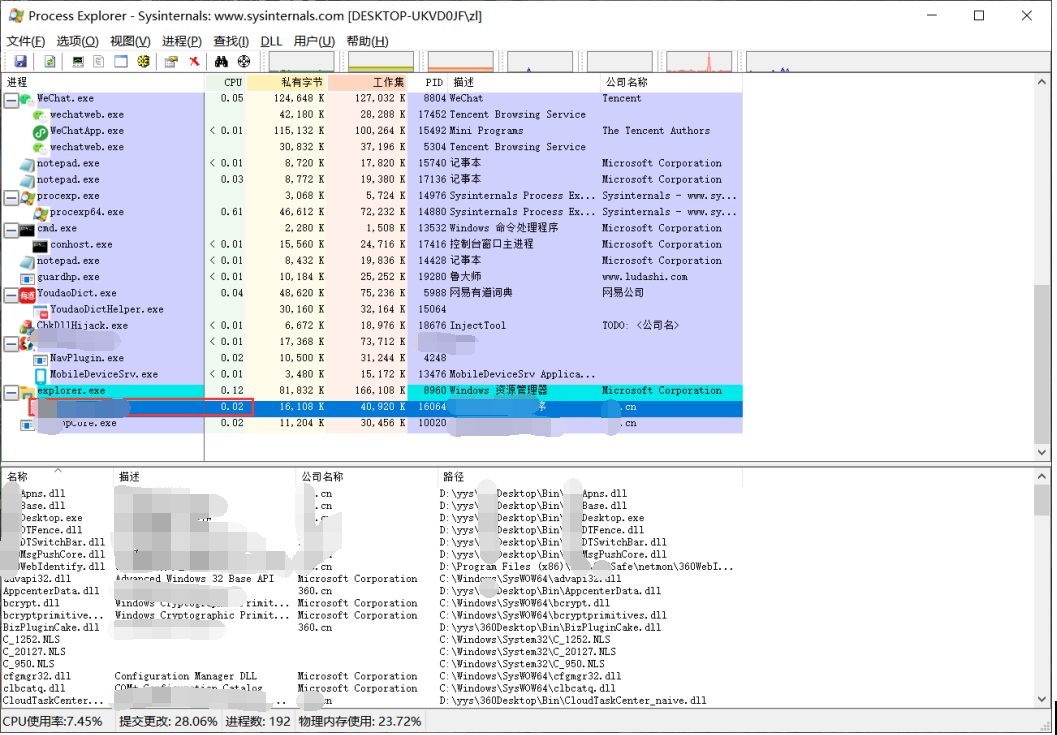The height and width of the screenshot is (735, 1057).
Task: Click the ChkDllHijack.exe process icon
Action: pyautogui.click(x=27, y=327)
